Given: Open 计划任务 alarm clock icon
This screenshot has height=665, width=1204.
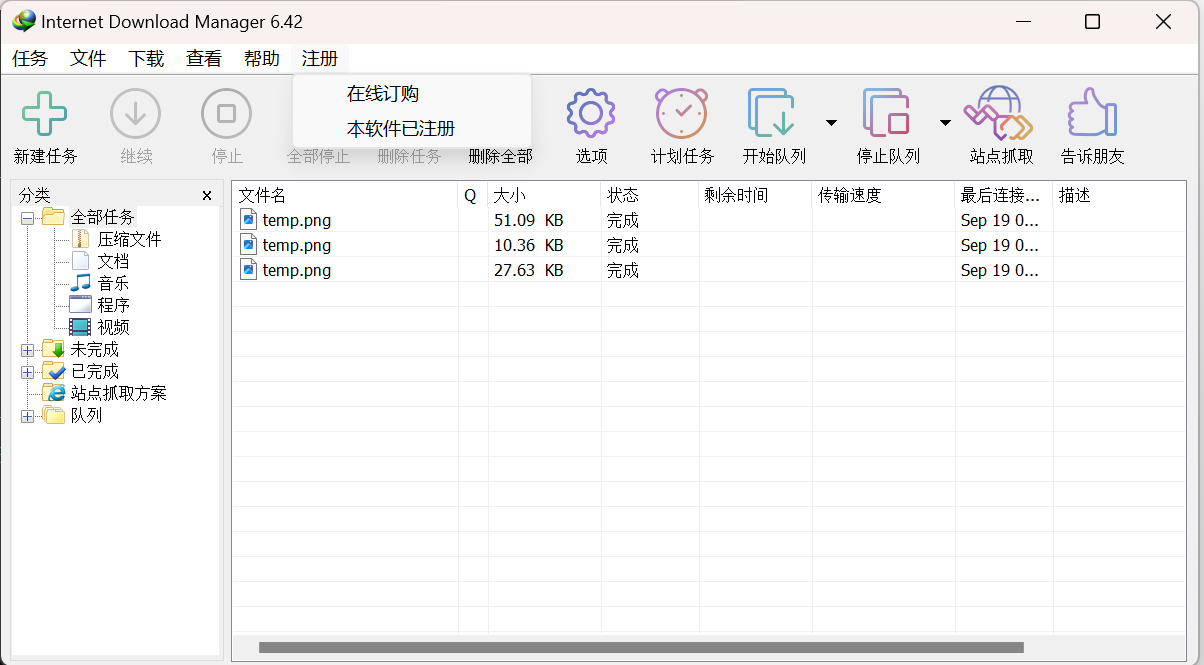Looking at the screenshot, I should click(x=682, y=113).
